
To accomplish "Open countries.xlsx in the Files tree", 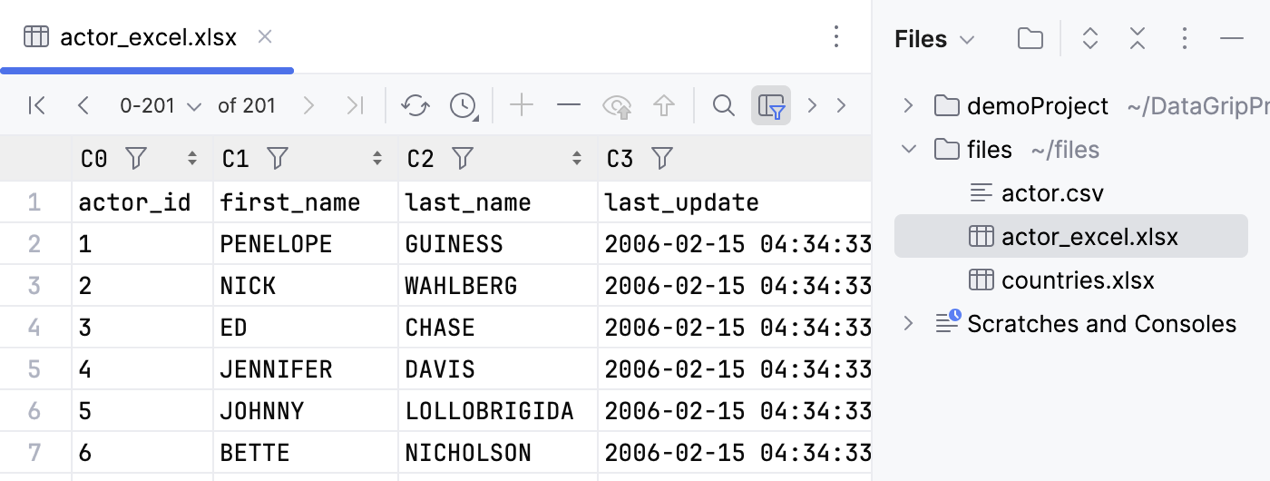I will click(1077, 281).
